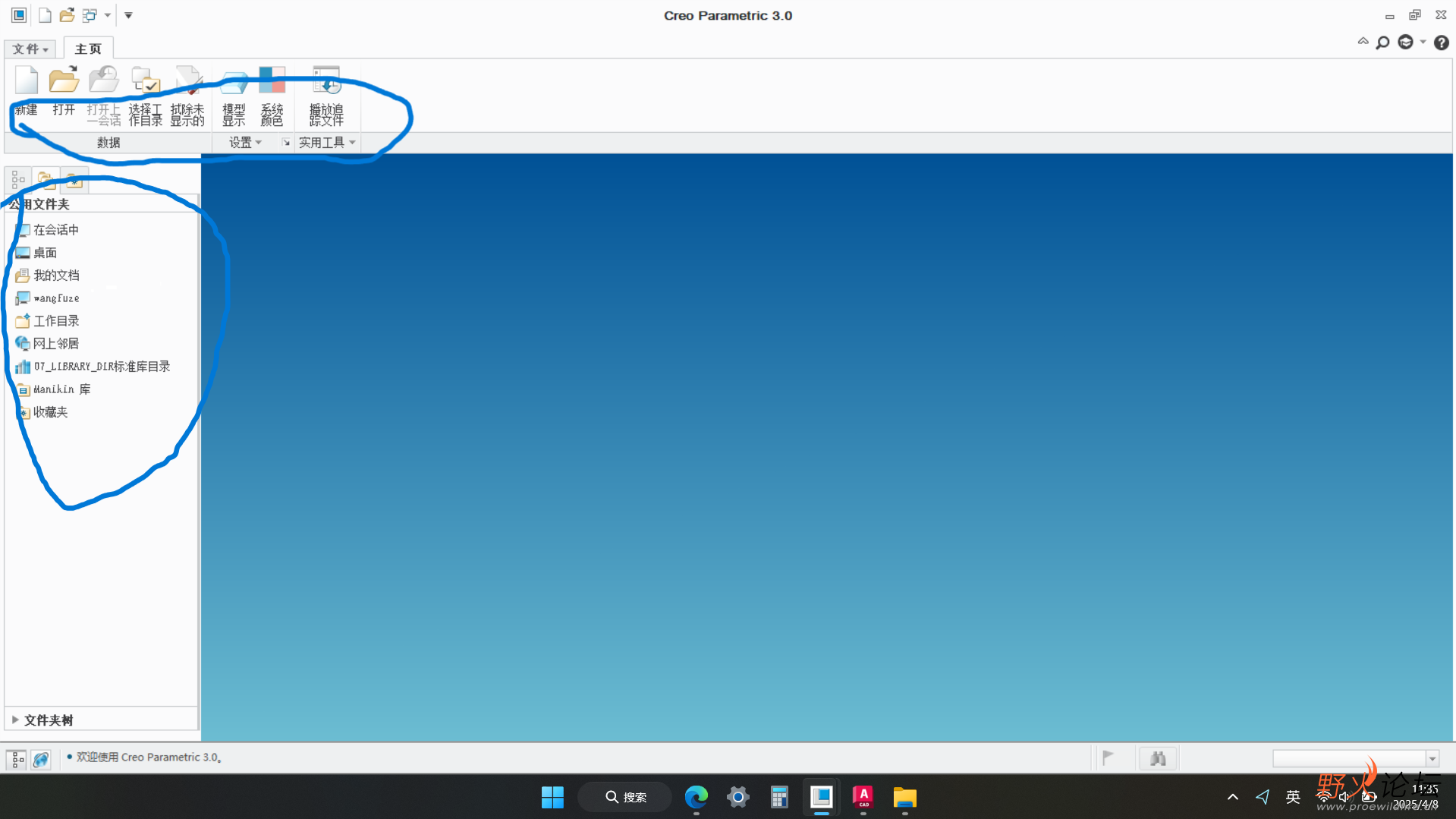Open the 文件 (File) menu
The width and height of the screenshot is (1456, 819).
pyautogui.click(x=30, y=49)
